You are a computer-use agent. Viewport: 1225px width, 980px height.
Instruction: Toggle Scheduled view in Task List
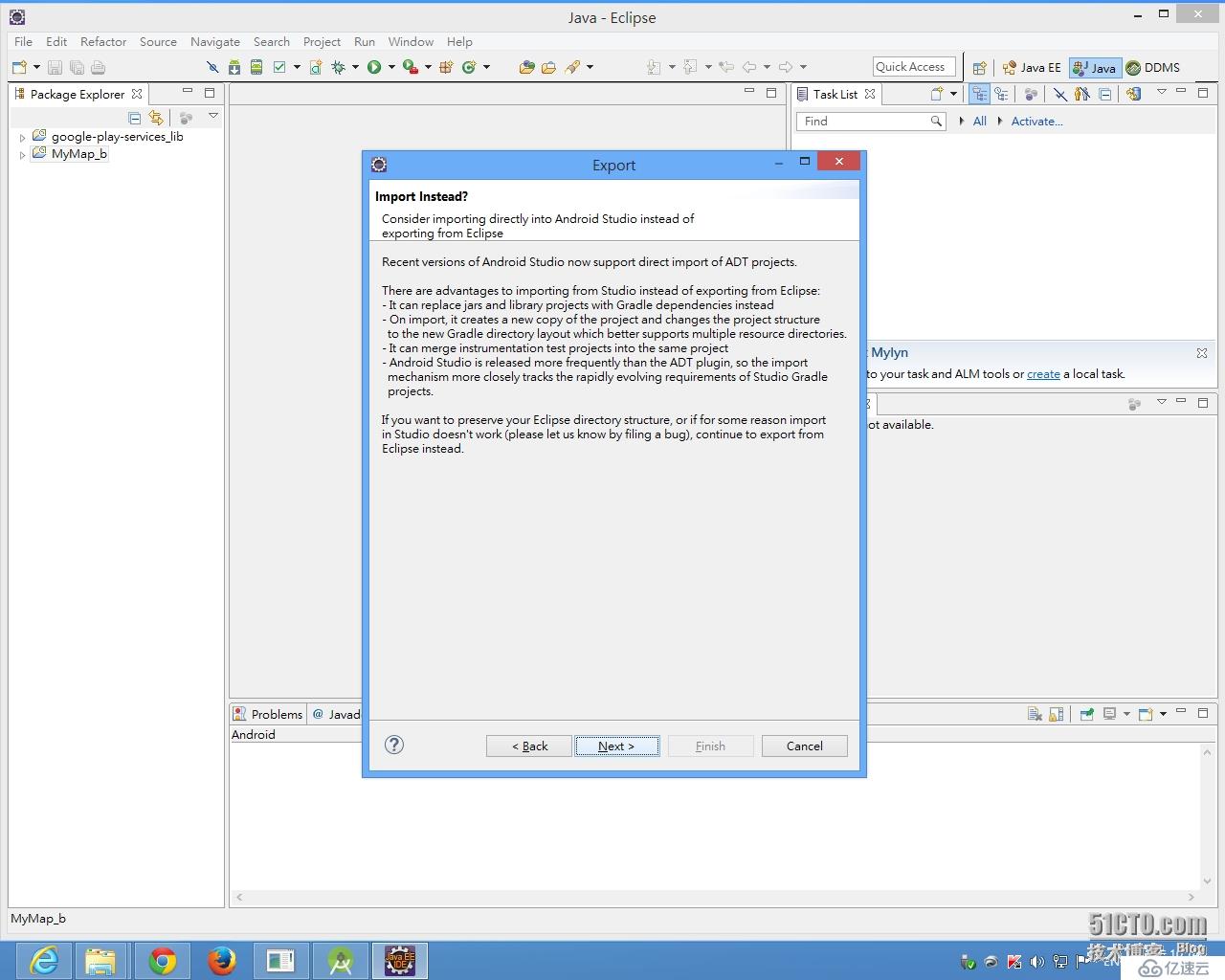(1001, 94)
